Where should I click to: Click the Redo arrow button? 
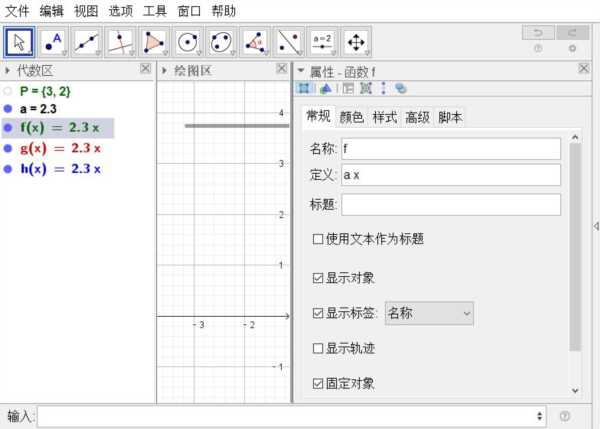point(572,33)
